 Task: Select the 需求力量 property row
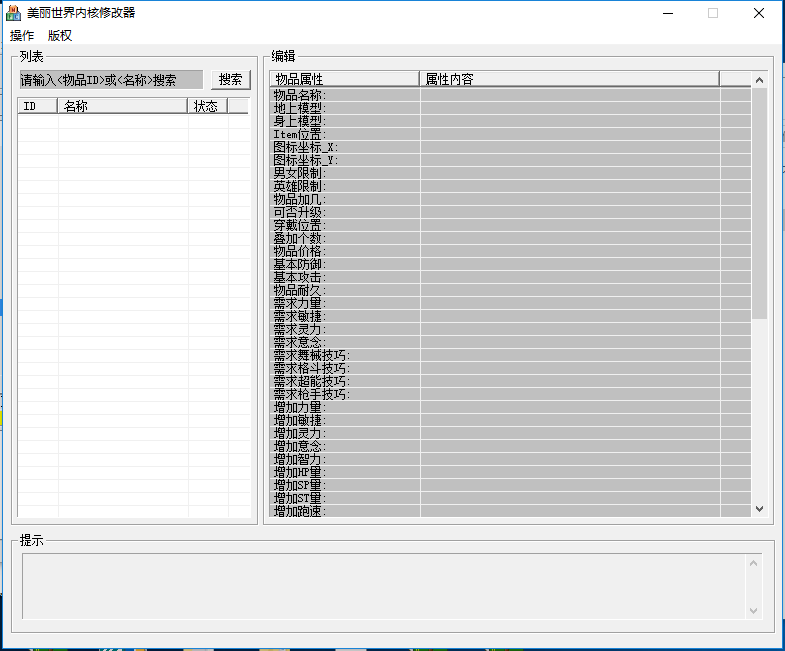click(344, 303)
